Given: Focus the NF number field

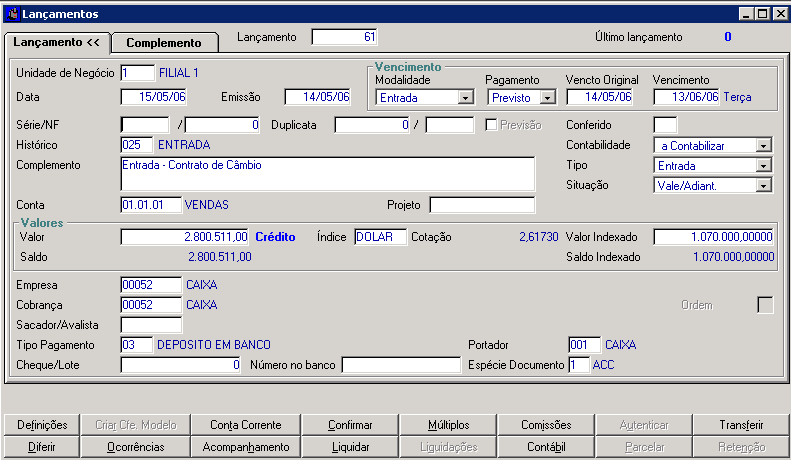Looking at the screenshot, I should (222, 125).
